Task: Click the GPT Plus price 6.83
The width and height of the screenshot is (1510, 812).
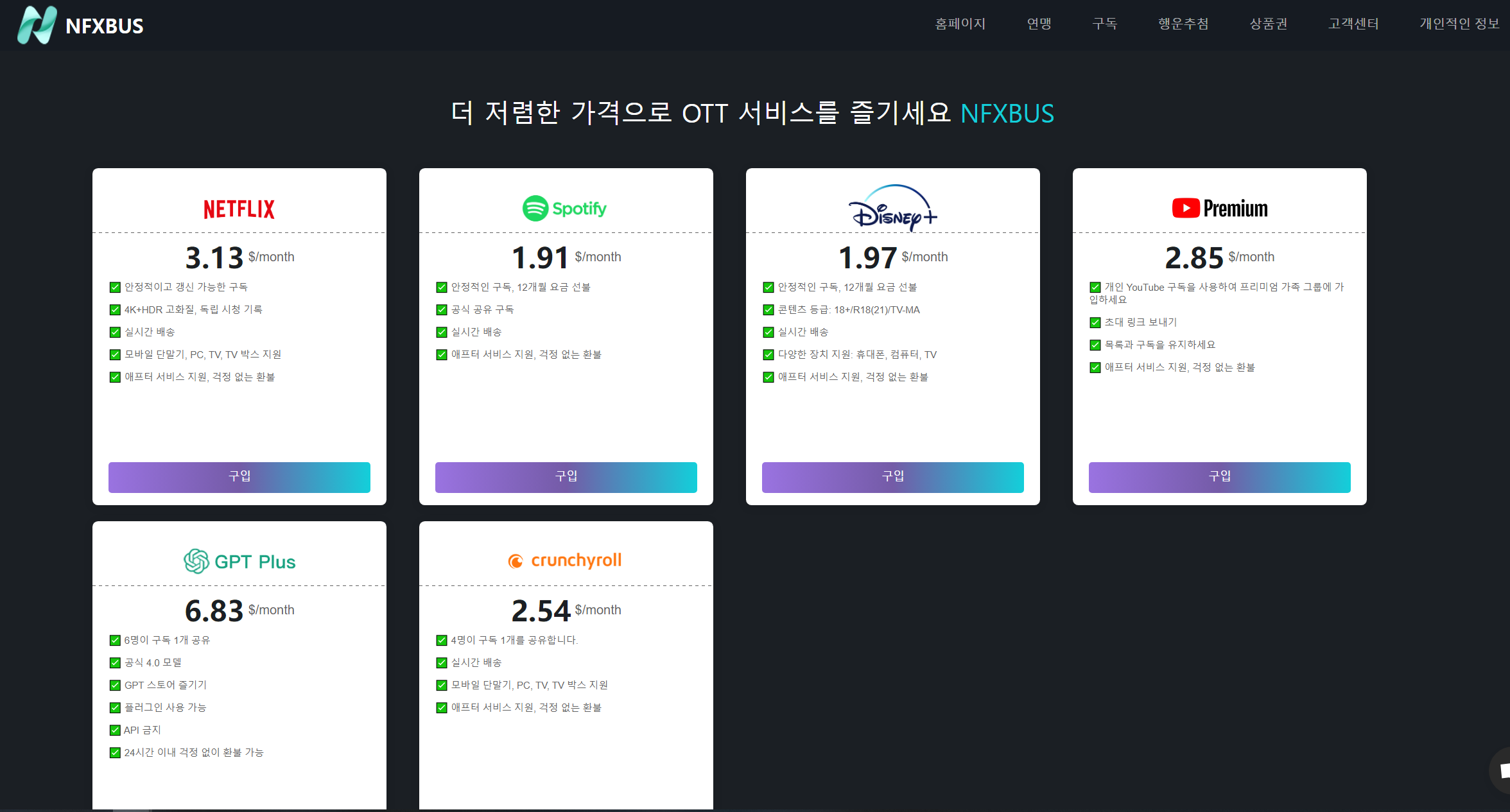Action: pos(214,611)
